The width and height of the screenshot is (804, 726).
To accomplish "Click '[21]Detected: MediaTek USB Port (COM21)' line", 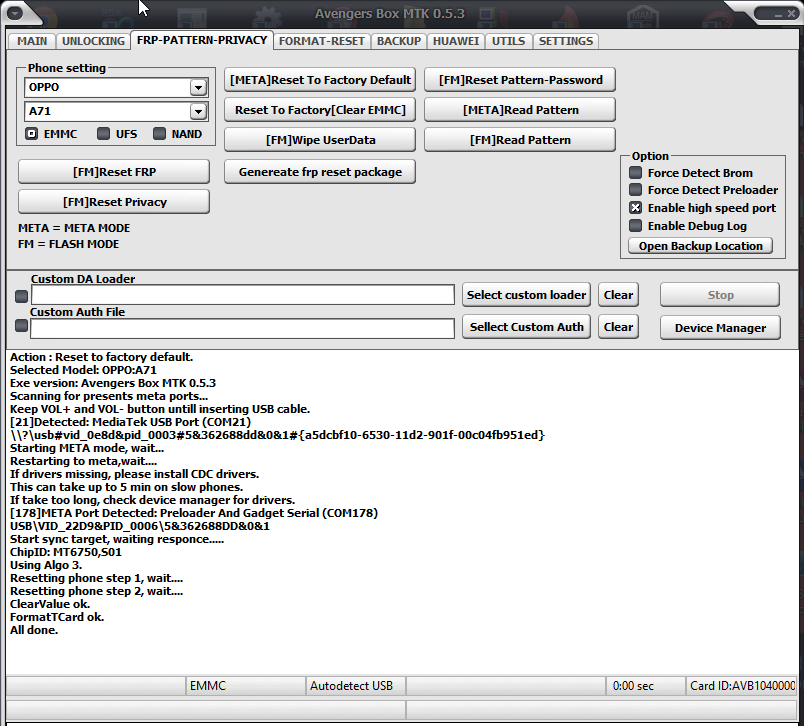I will pyautogui.click(x=130, y=422).
